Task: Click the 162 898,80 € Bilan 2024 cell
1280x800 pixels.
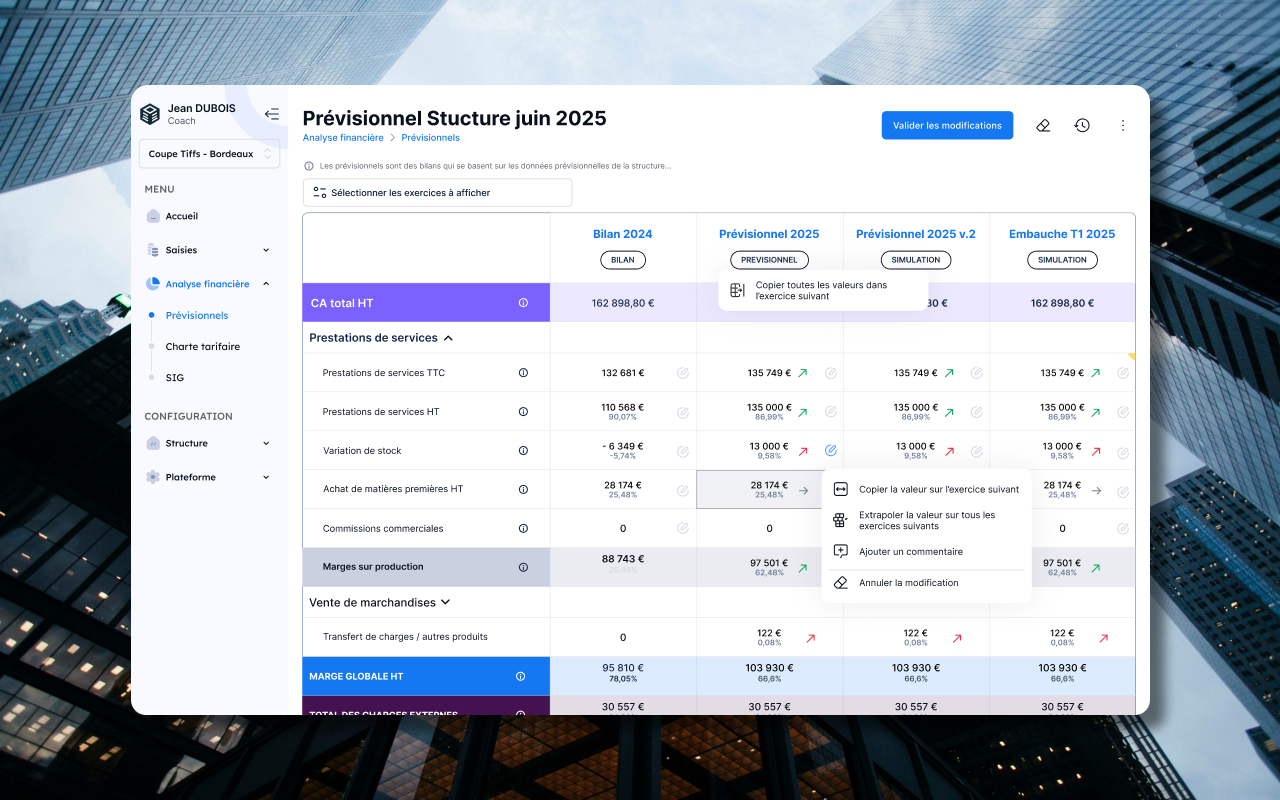Action: (x=623, y=303)
